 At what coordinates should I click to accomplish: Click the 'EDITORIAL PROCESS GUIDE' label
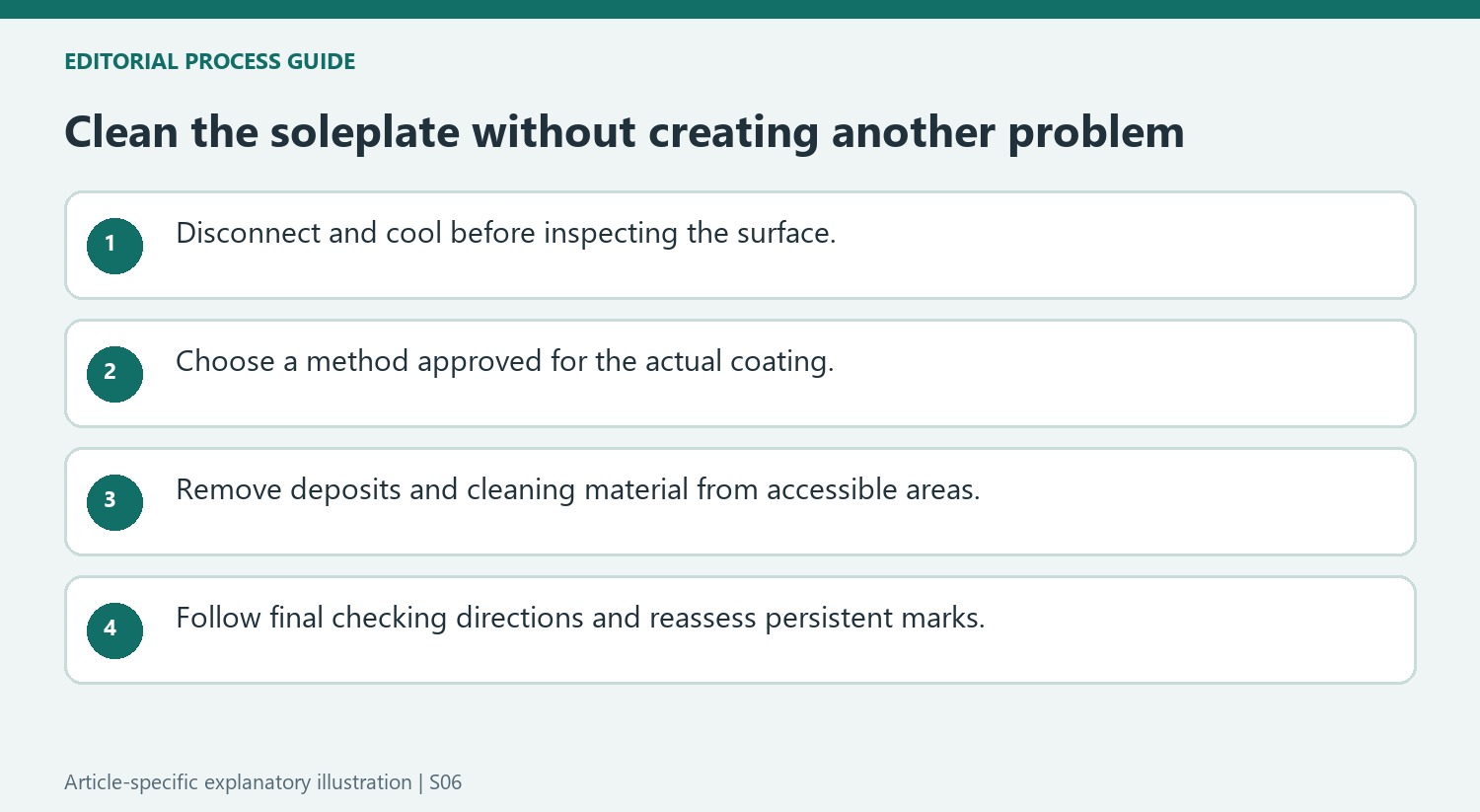click(x=209, y=61)
